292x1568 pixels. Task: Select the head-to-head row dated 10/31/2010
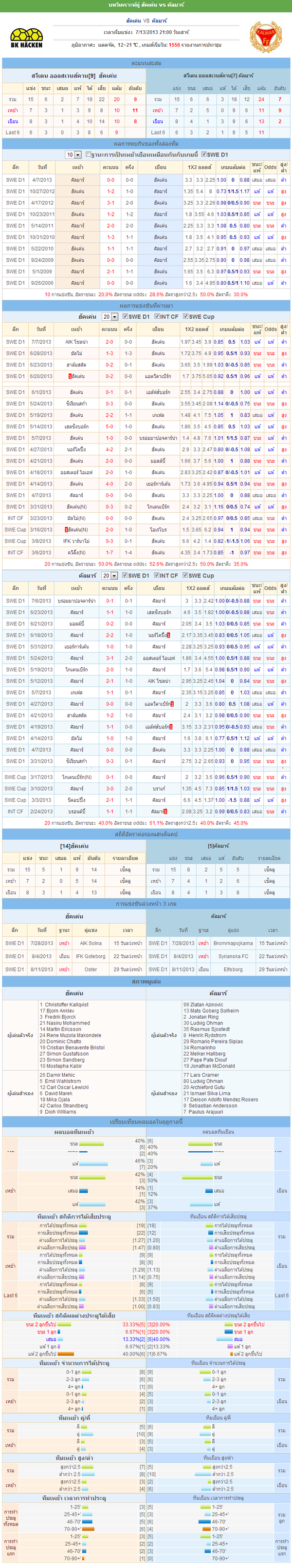pyautogui.click(x=146, y=237)
